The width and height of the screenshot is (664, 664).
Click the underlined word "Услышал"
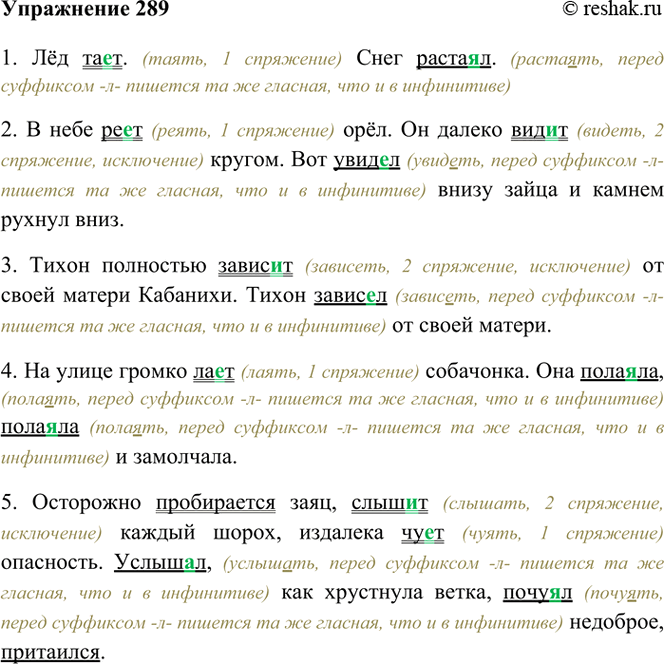pyautogui.click(x=159, y=565)
